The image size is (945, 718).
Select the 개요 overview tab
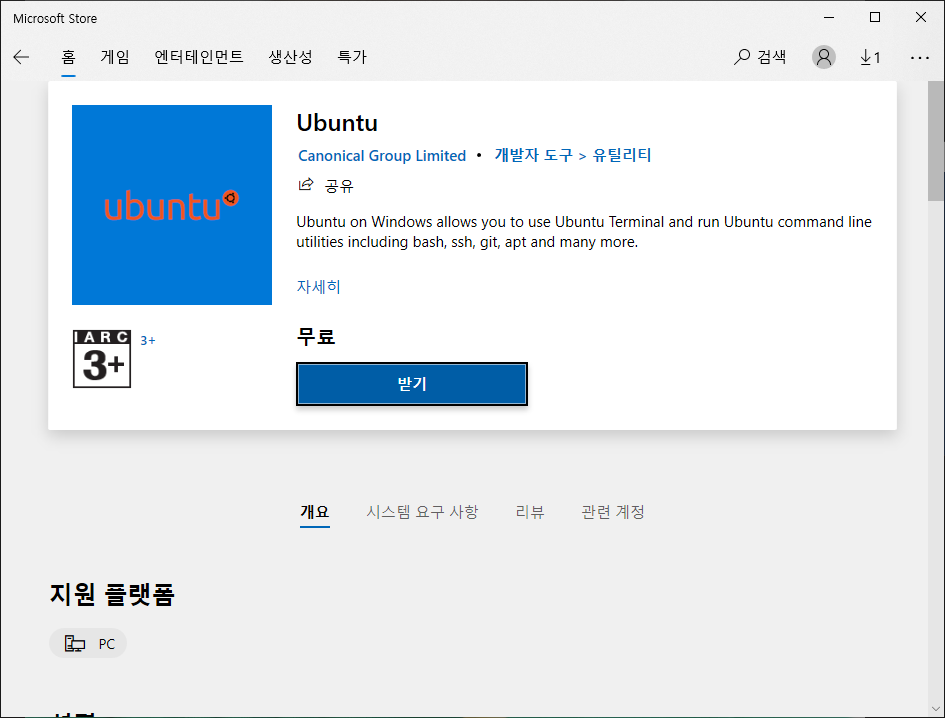click(315, 512)
